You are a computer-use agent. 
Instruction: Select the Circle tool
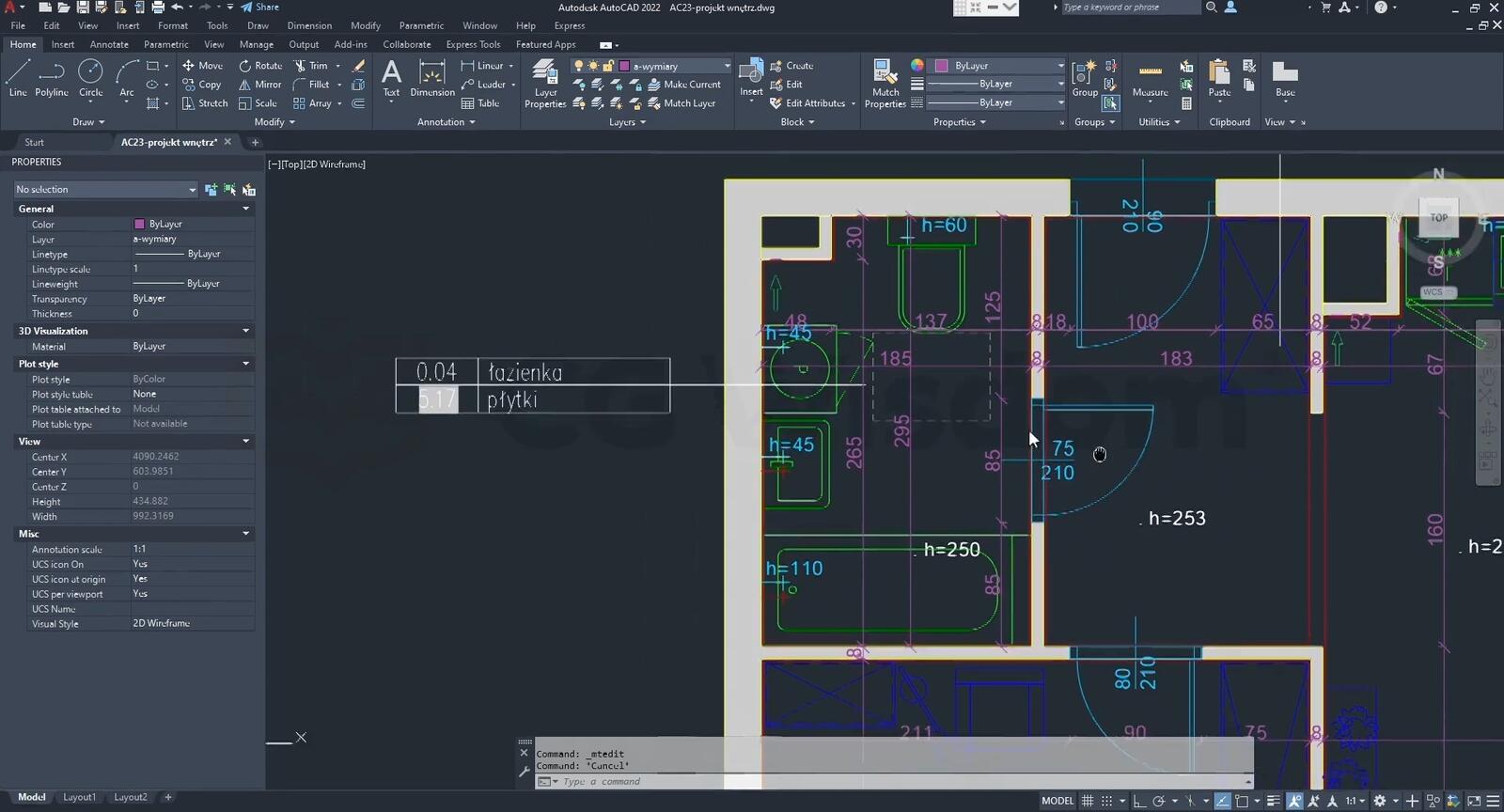(90, 77)
